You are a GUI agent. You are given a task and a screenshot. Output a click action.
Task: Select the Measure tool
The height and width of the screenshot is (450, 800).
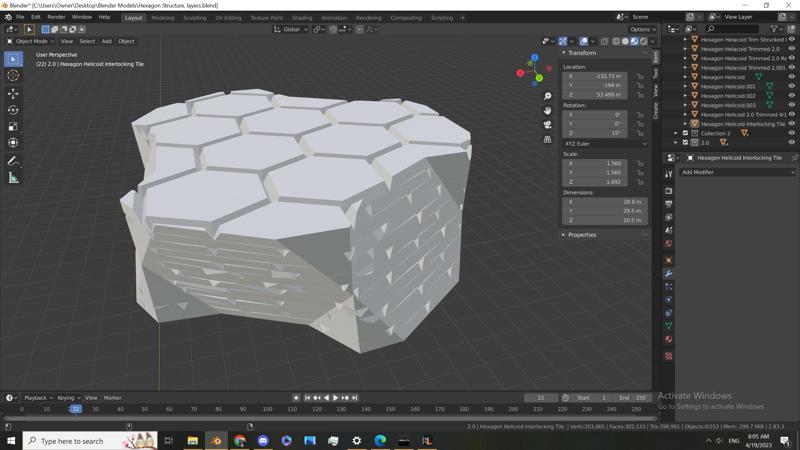(x=13, y=178)
